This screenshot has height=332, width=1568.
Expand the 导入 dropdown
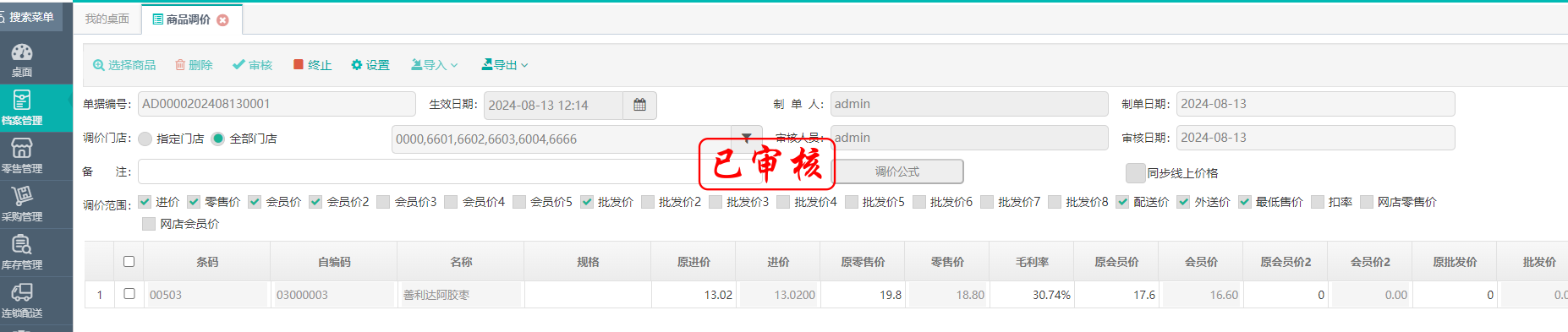[x=434, y=65]
